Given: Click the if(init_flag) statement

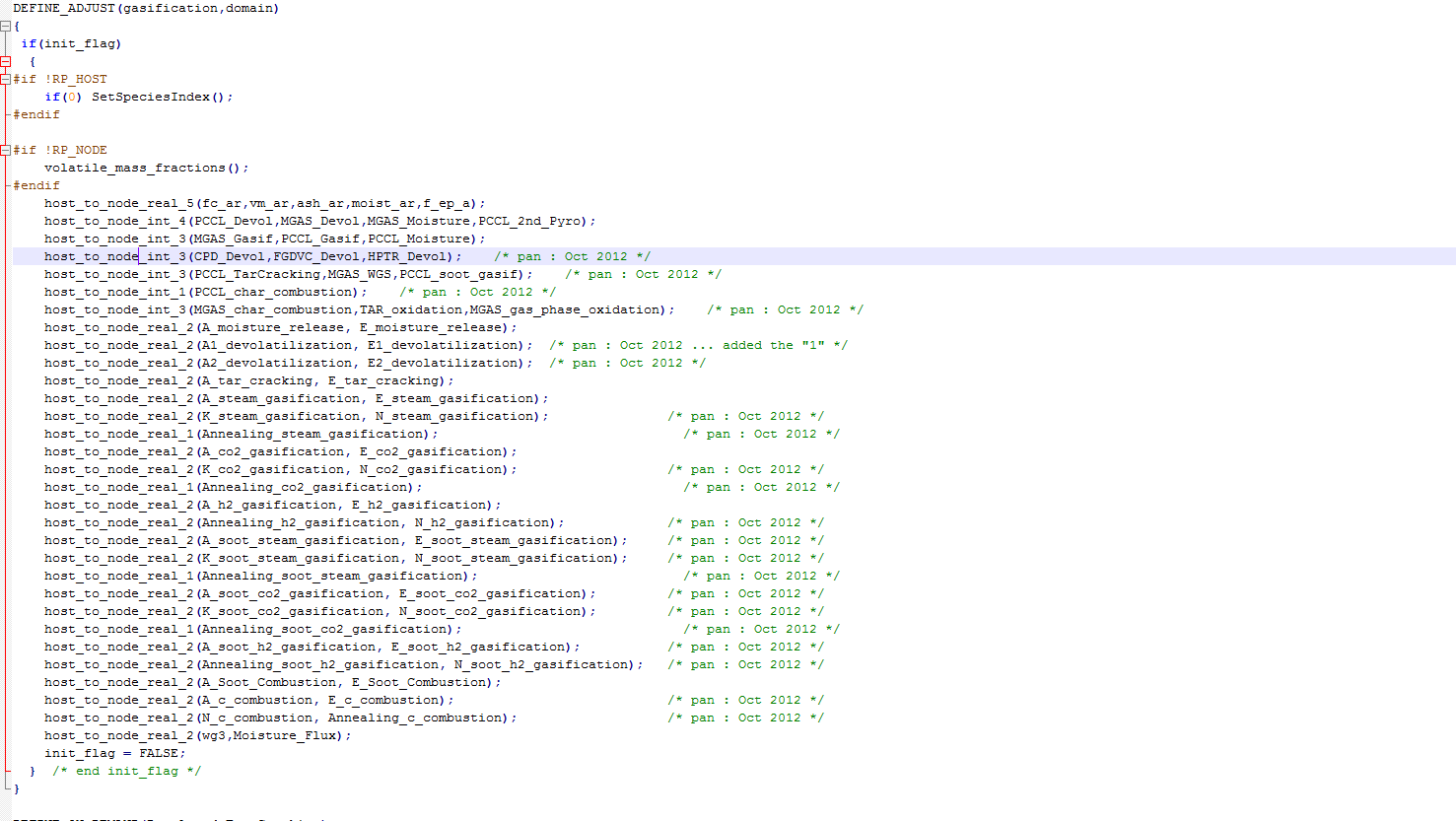Looking at the screenshot, I should (x=71, y=43).
